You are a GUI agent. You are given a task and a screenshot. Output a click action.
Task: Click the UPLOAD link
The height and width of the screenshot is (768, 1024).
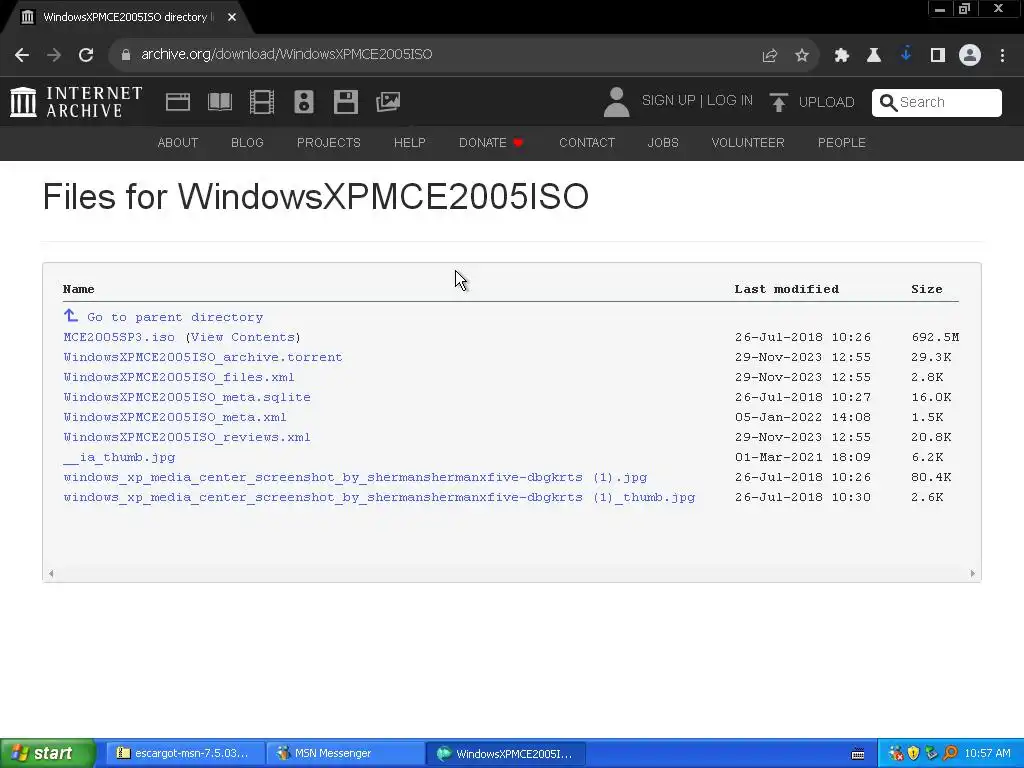pyautogui.click(x=826, y=103)
